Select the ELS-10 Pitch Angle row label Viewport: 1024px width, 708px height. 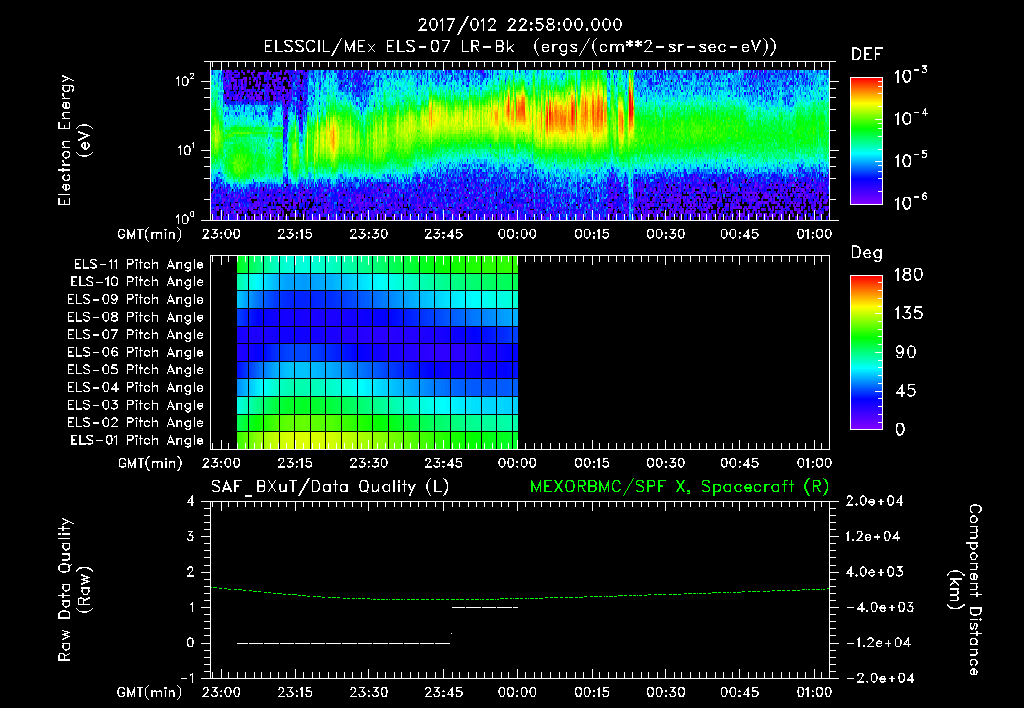(x=137, y=282)
